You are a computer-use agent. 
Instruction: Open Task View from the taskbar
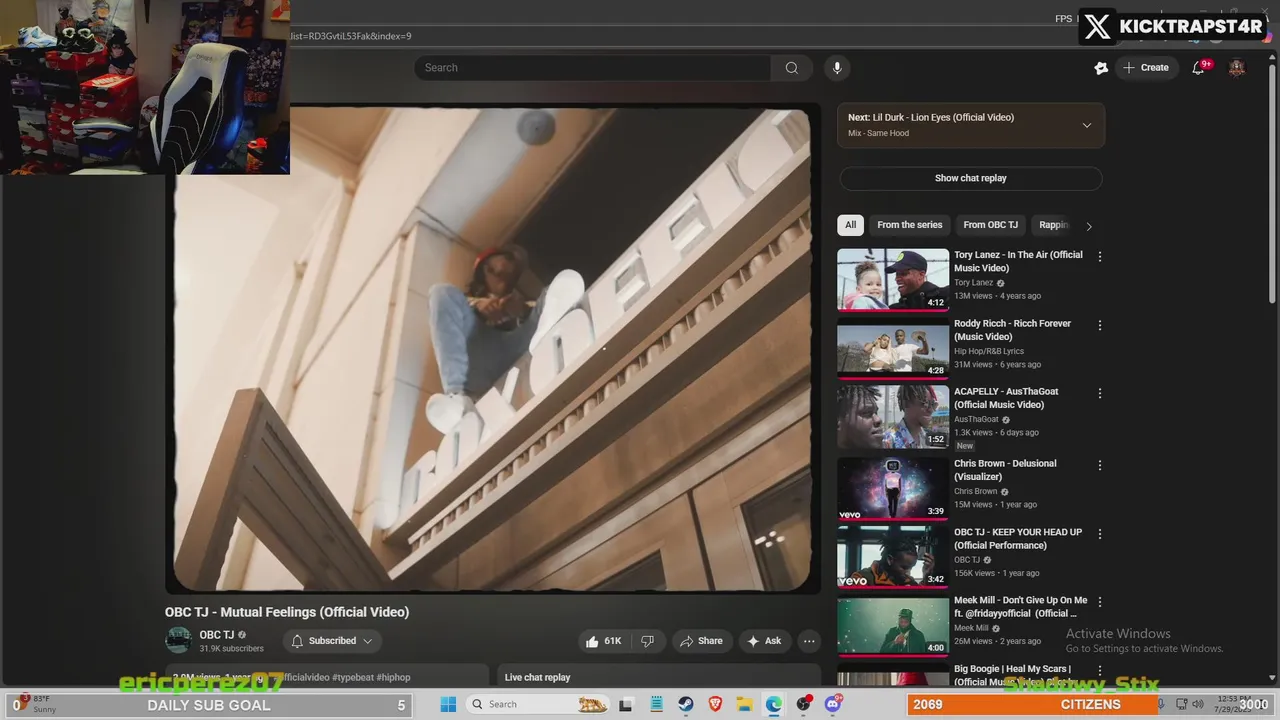tap(626, 704)
